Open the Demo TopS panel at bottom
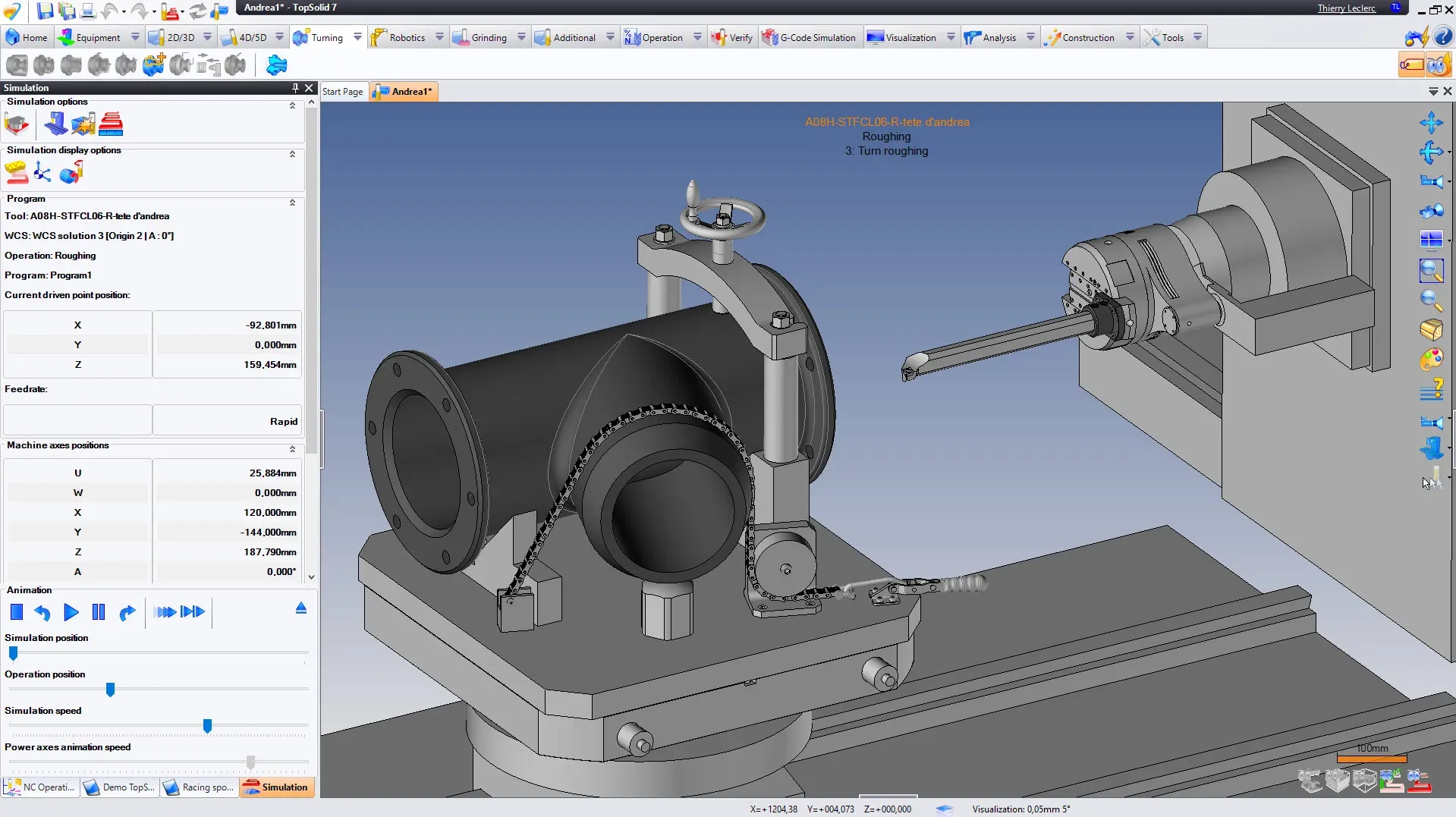The image size is (1456, 817). point(119,787)
